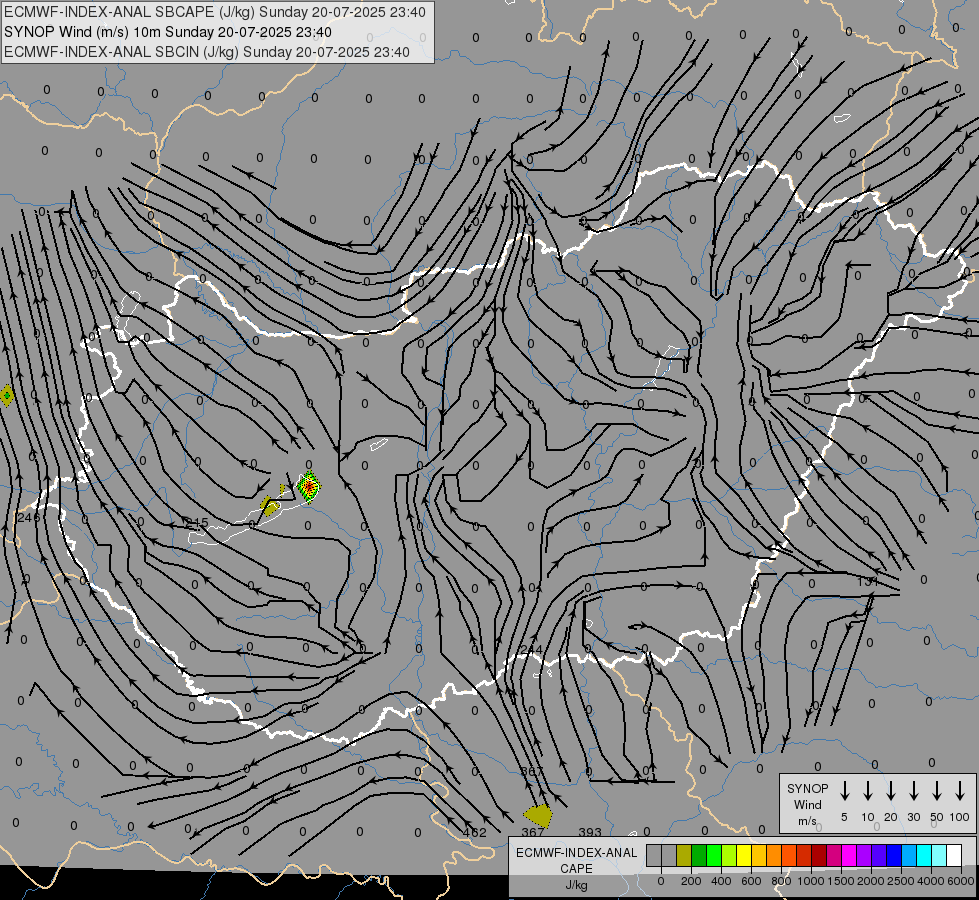Click the 100 m/s wind arrow in legend
Image resolution: width=979 pixels, height=900 pixels.
tap(960, 791)
